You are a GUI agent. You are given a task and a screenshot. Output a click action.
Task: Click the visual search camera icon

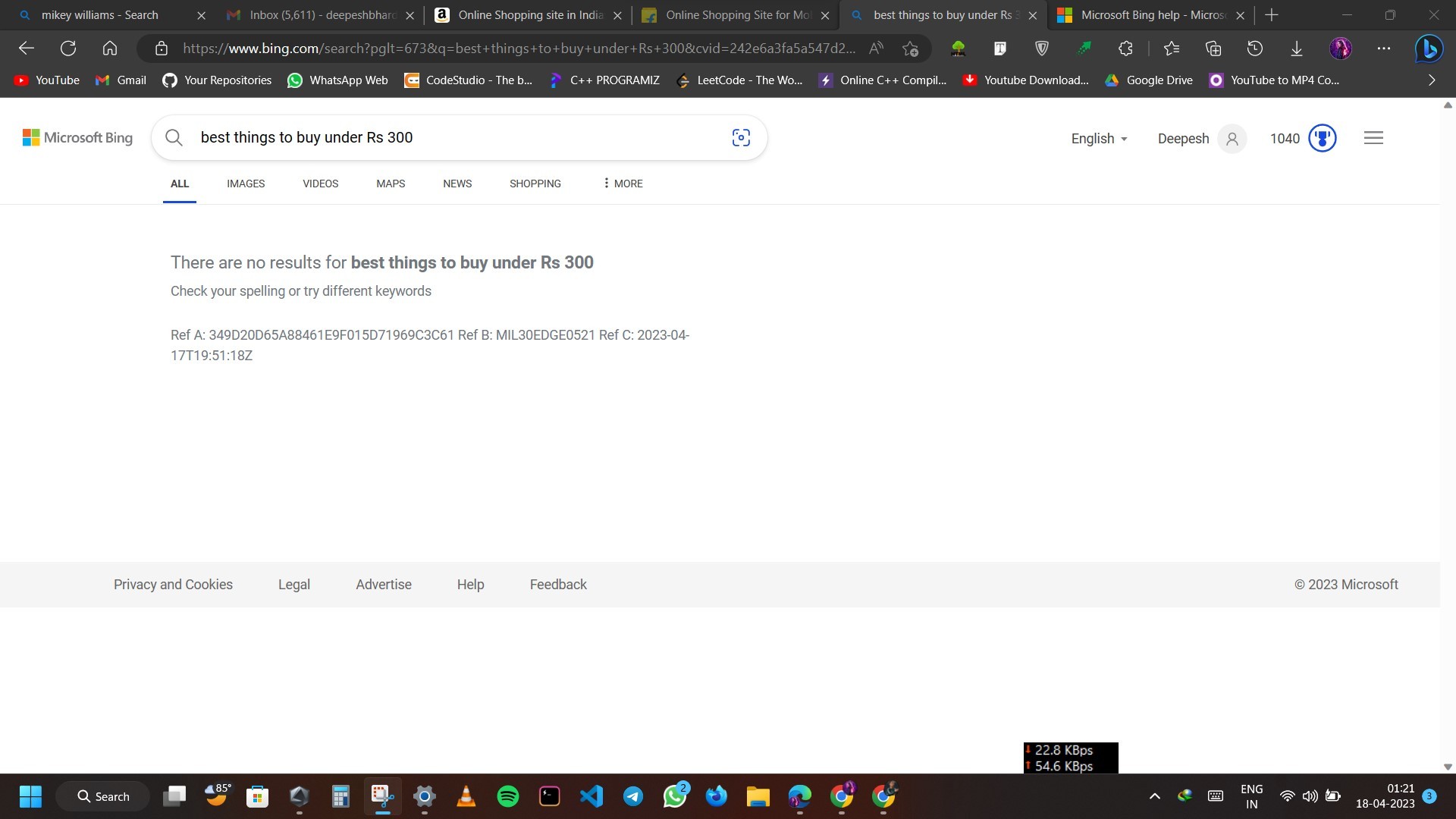click(741, 137)
